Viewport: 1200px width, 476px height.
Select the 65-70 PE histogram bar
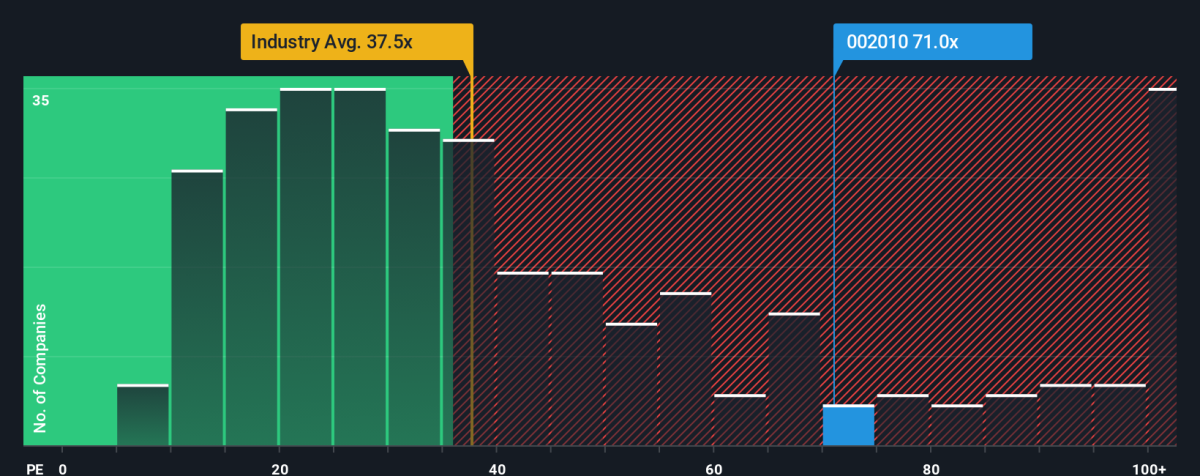(x=794, y=379)
